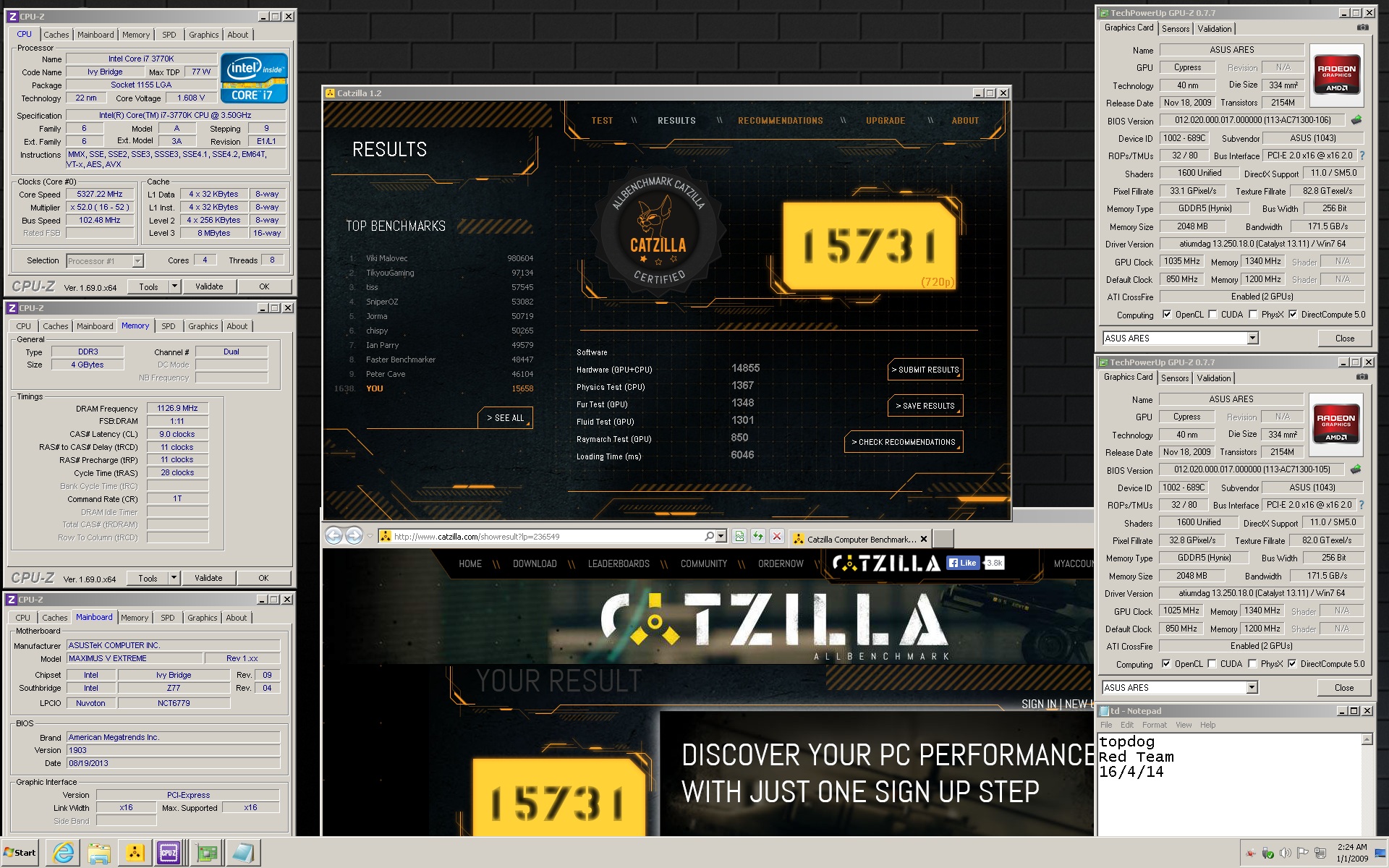
Task: Click SEE ALL button under top benchmarks
Action: 505,418
